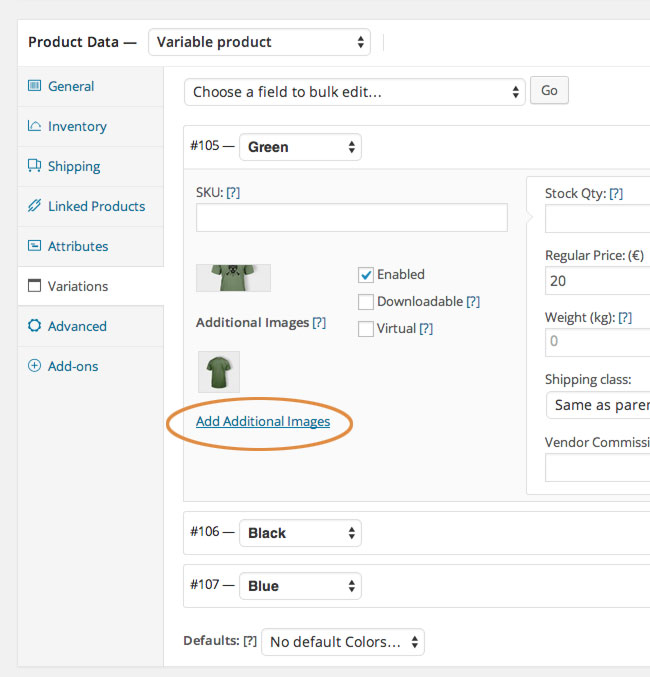Enable the Virtual checkbox
Viewport: 650px width, 677px height.
coord(366,329)
